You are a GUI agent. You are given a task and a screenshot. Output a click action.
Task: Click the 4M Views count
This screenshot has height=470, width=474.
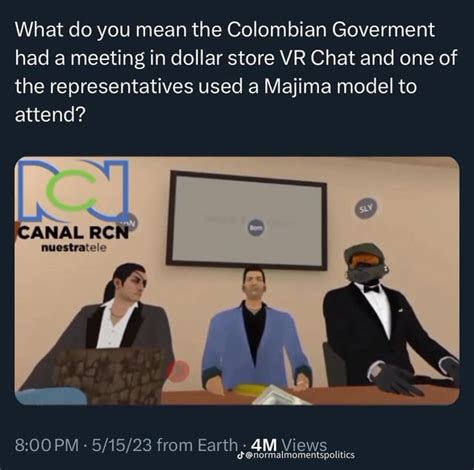click(290, 445)
